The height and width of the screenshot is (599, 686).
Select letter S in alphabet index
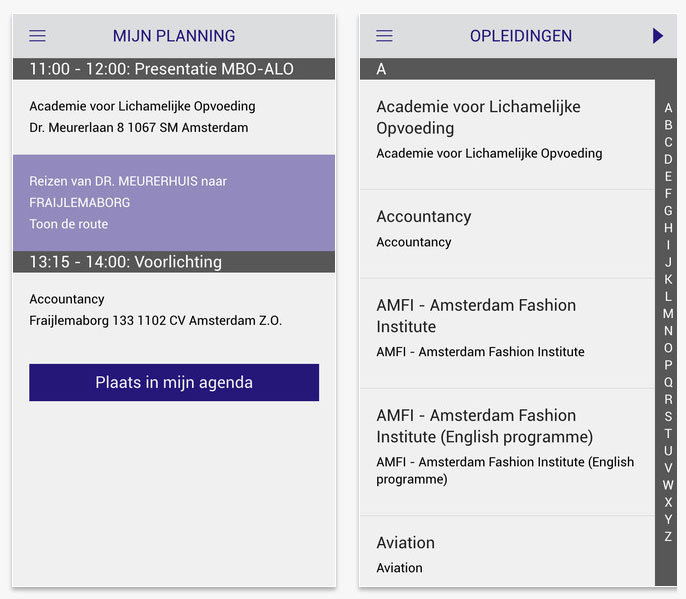[x=668, y=416]
